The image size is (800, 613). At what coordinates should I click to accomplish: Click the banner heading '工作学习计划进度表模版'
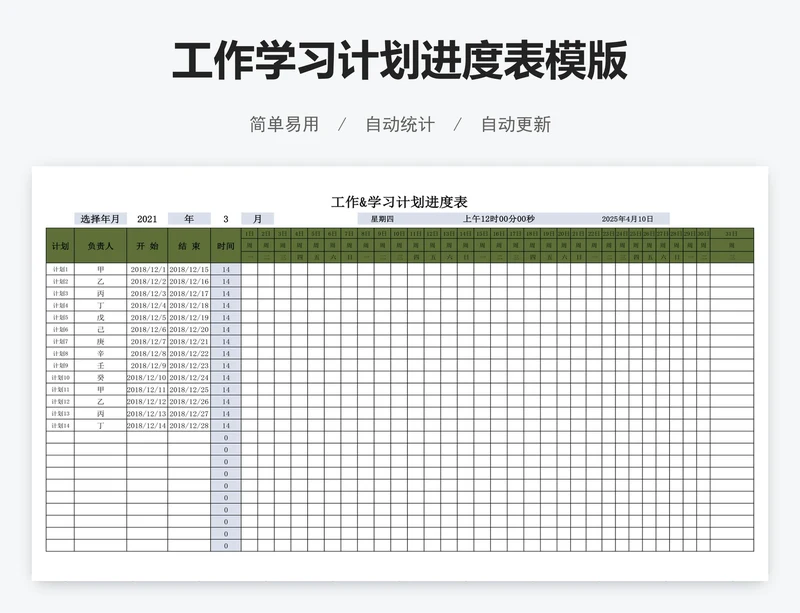[400, 61]
